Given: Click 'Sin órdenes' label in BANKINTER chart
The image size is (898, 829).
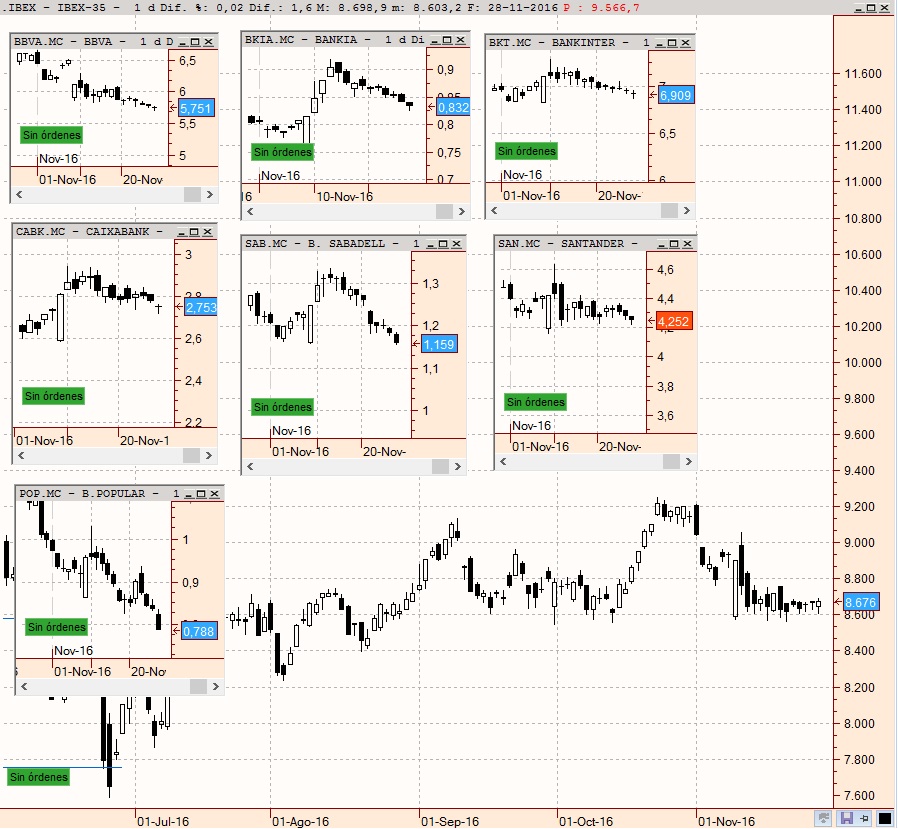Looking at the screenshot, I should pyautogui.click(x=527, y=151).
